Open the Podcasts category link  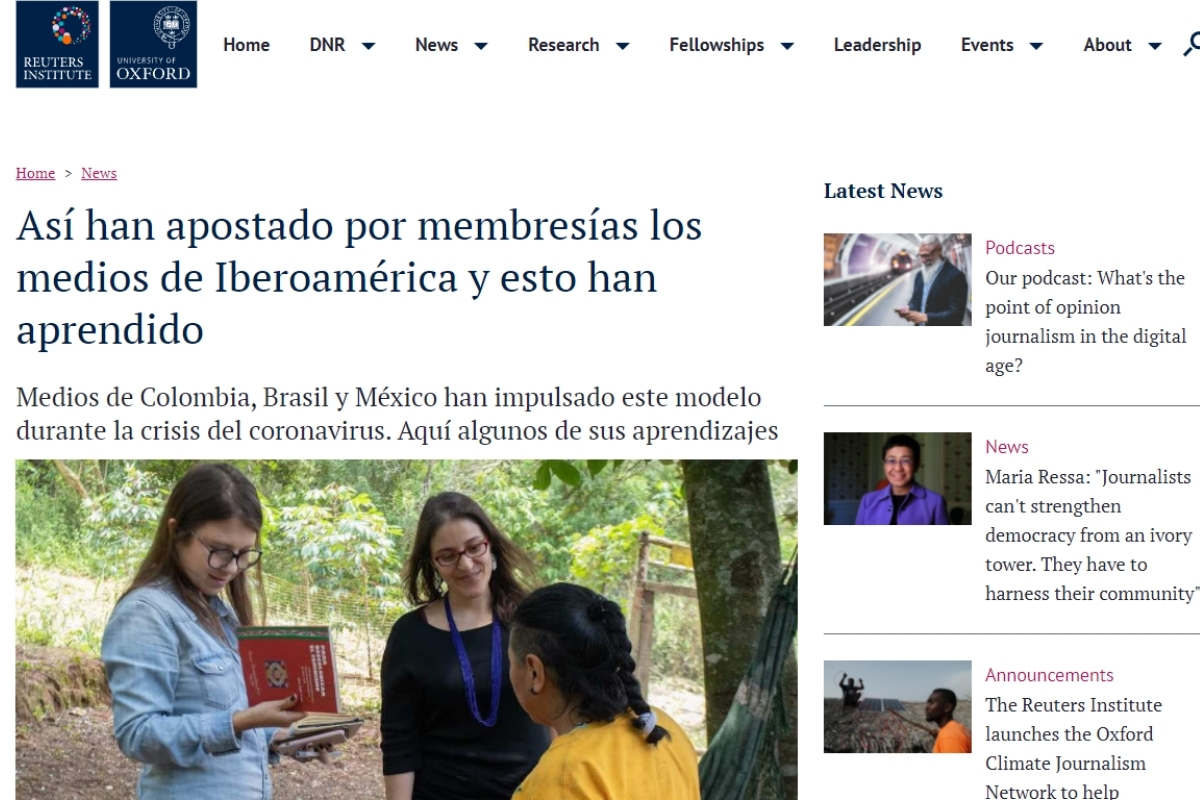pyautogui.click(x=1020, y=248)
